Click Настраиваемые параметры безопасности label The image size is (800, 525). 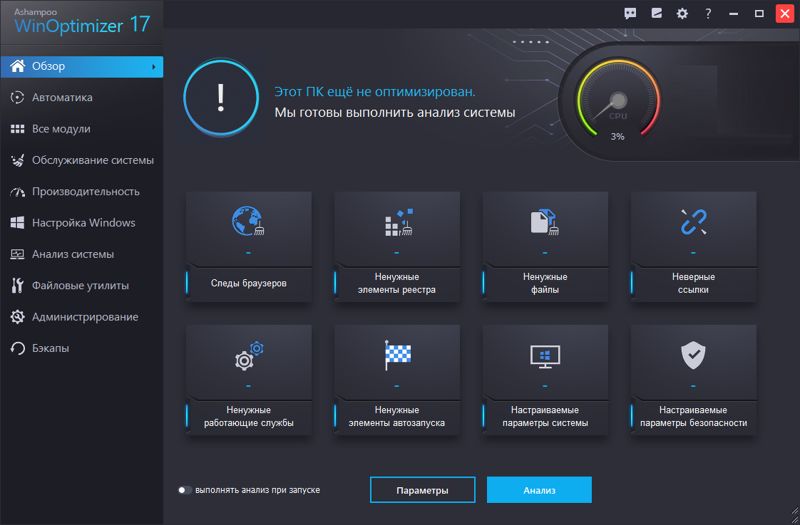pyautogui.click(x=693, y=416)
